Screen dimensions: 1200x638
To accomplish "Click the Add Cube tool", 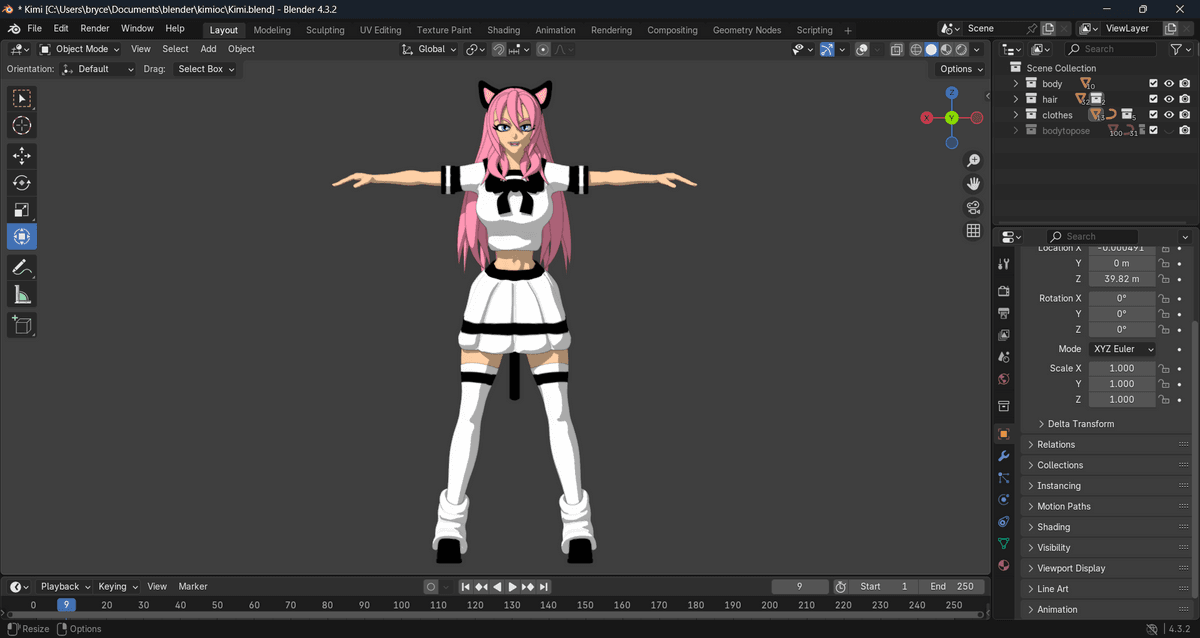I will (22, 325).
